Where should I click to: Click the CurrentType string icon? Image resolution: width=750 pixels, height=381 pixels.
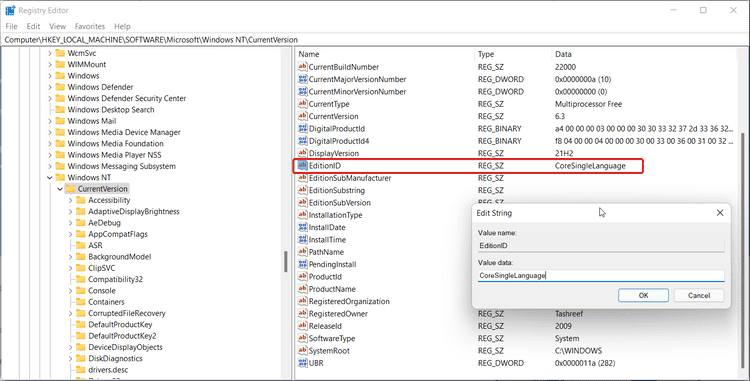point(302,104)
